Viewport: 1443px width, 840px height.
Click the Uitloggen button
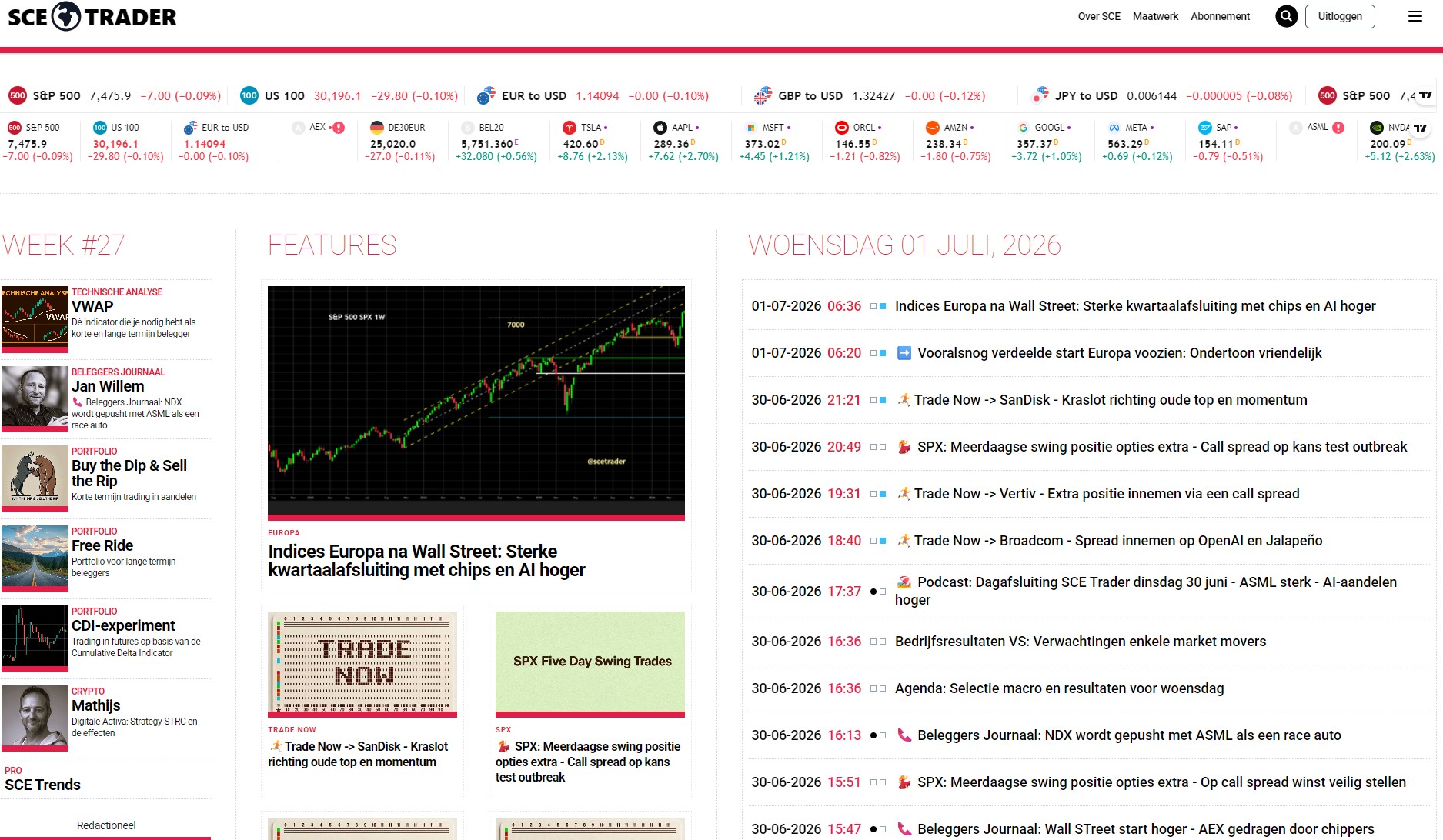click(1340, 16)
